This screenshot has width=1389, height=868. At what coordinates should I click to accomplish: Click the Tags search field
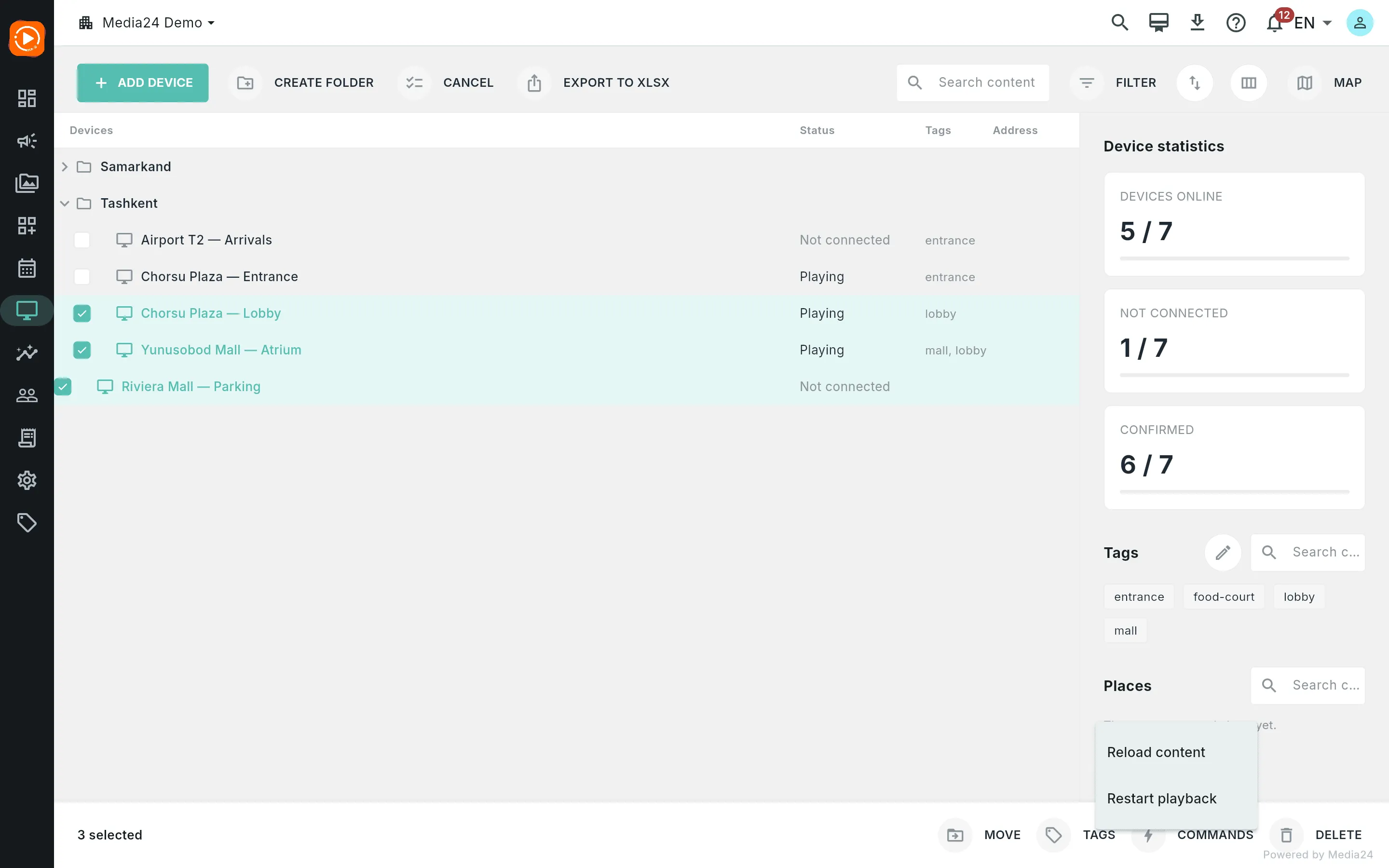click(1307, 552)
